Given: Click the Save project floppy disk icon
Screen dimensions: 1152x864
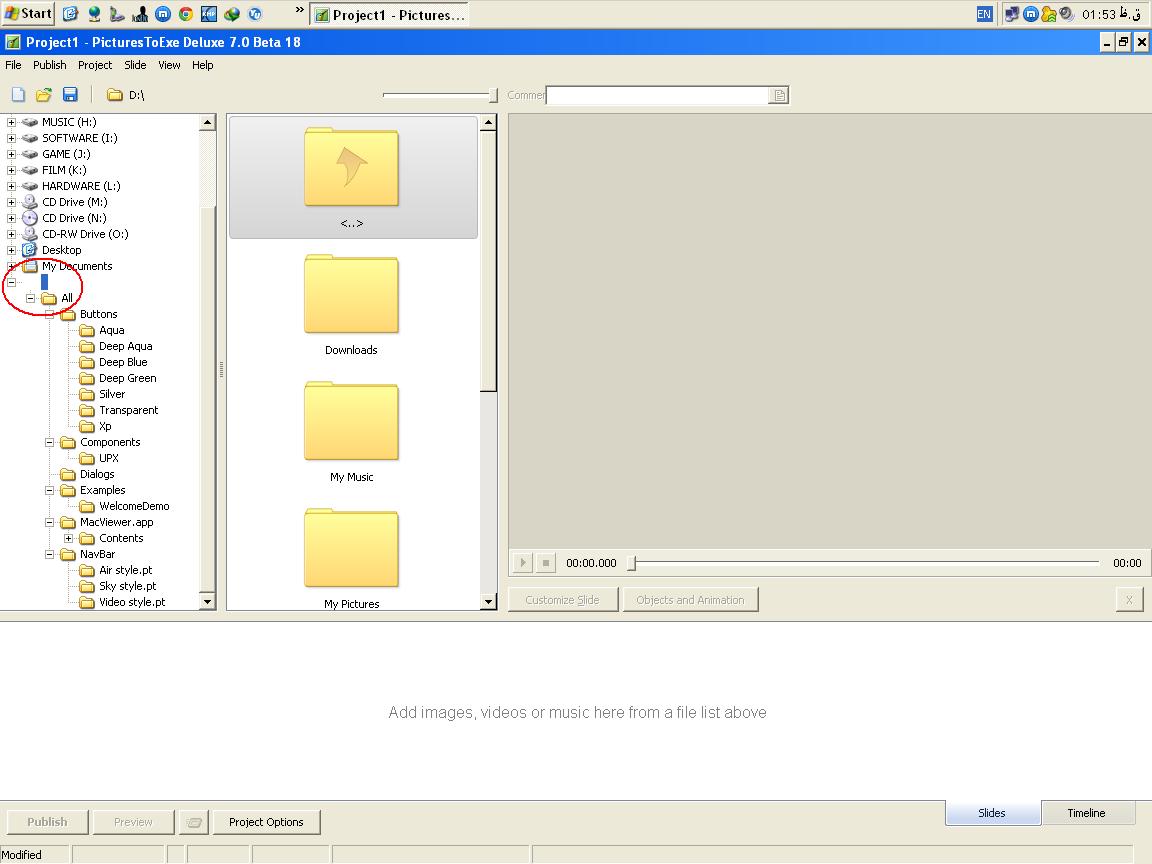Looking at the screenshot, I should [x=70, y=95].
